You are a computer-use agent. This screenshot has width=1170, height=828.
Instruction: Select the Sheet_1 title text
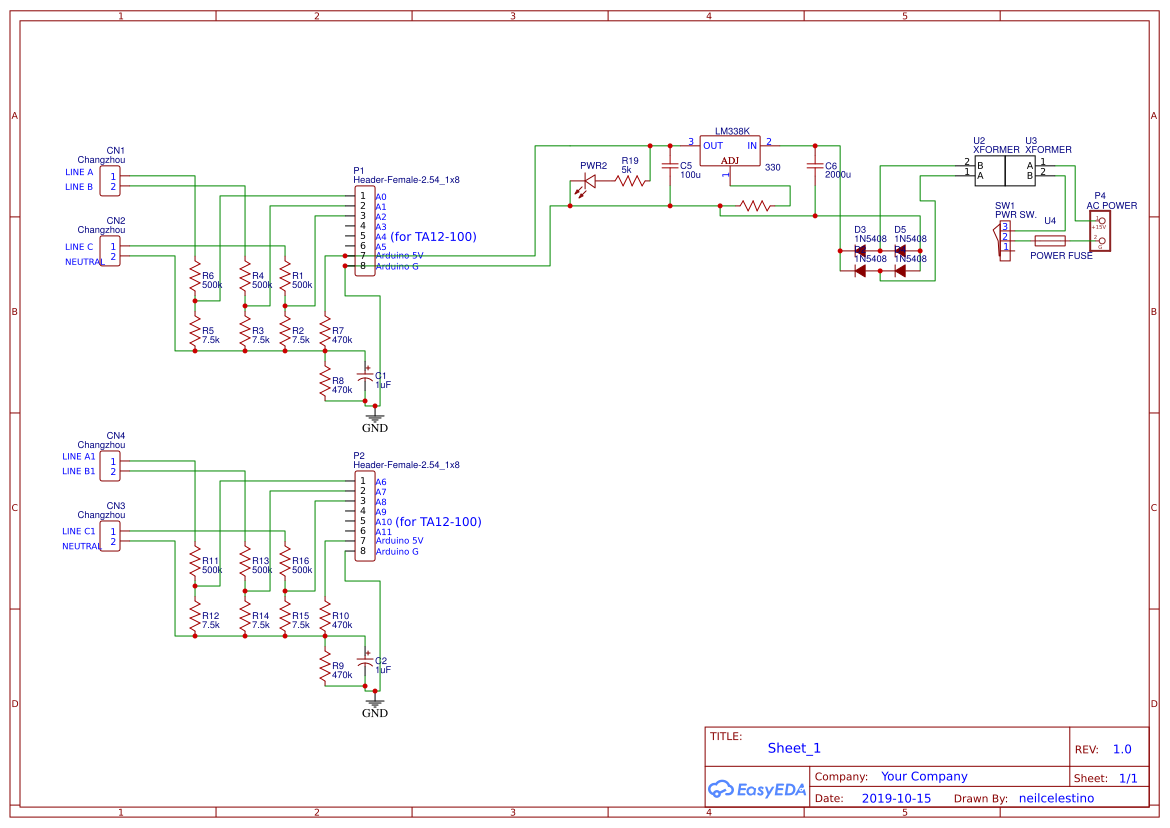coord(793,748)
